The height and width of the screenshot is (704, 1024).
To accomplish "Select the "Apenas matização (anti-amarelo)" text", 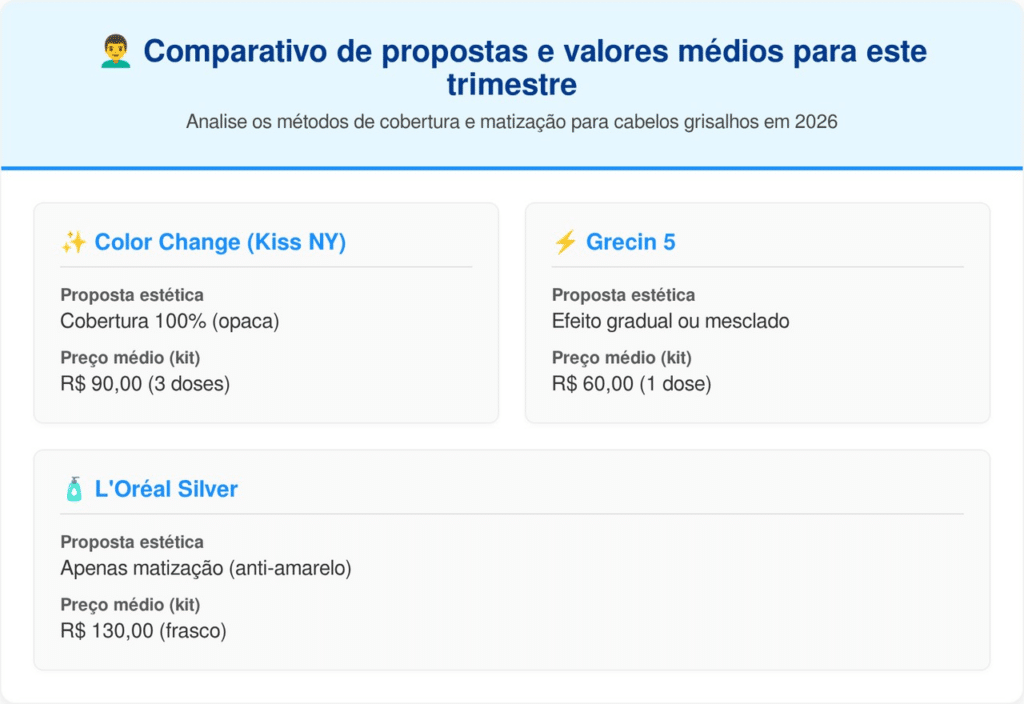I will point(206,568).
